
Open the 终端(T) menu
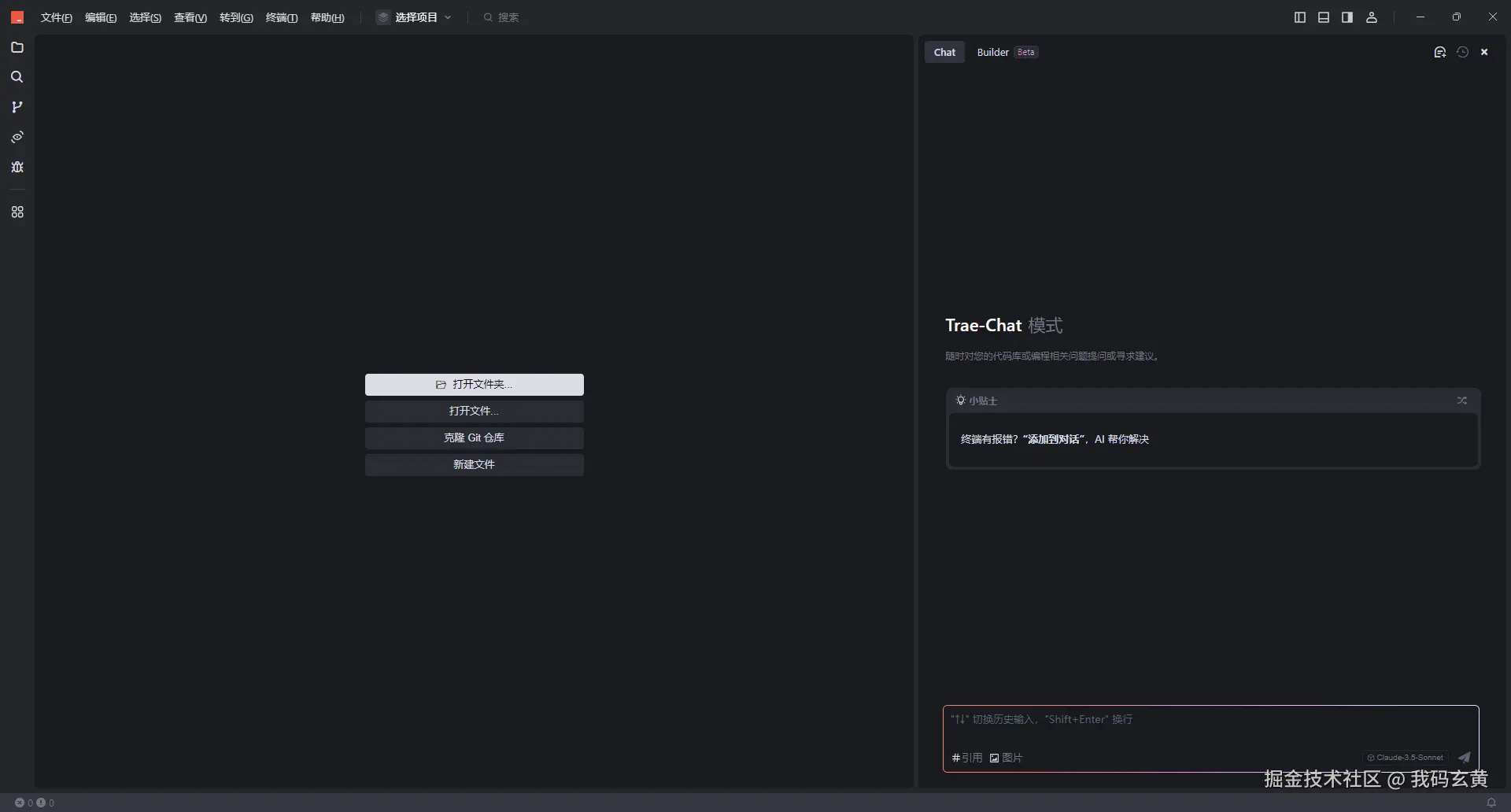(282, 17)
